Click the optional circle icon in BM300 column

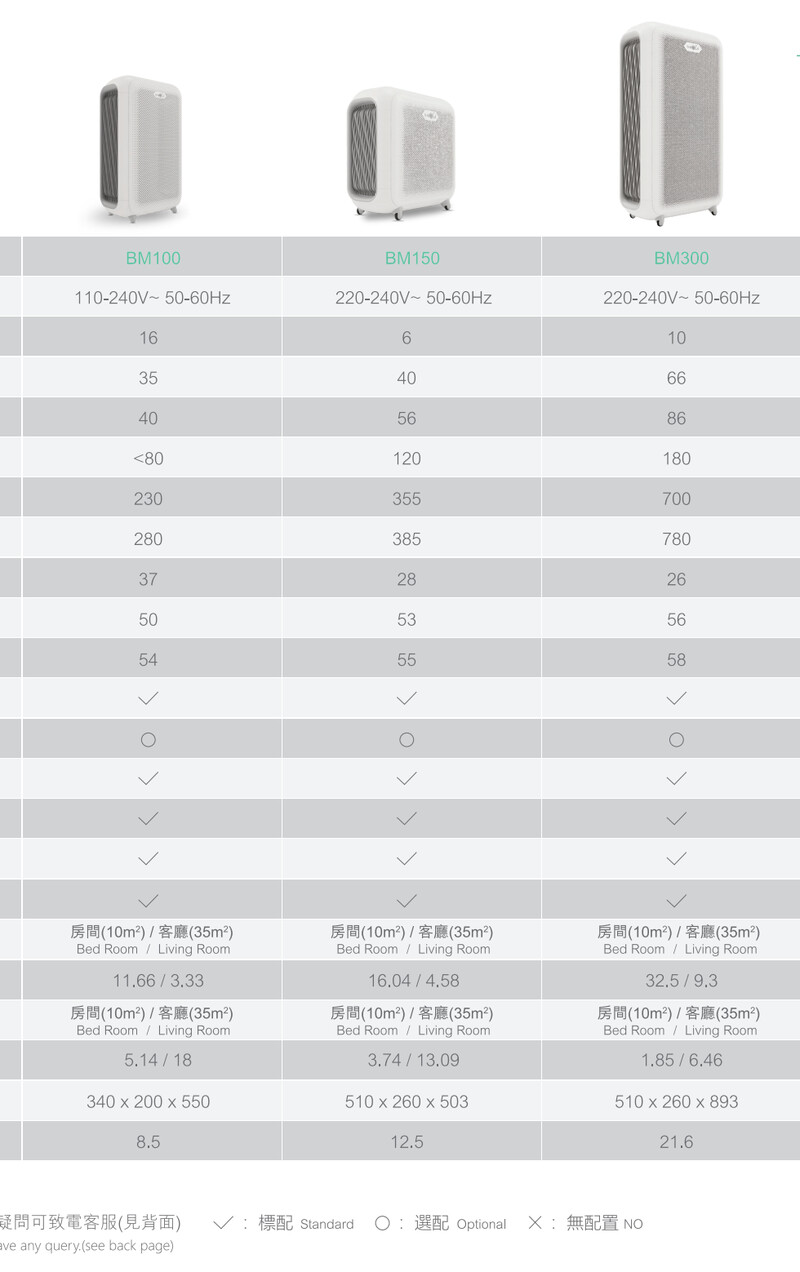[x=676, y=740]
